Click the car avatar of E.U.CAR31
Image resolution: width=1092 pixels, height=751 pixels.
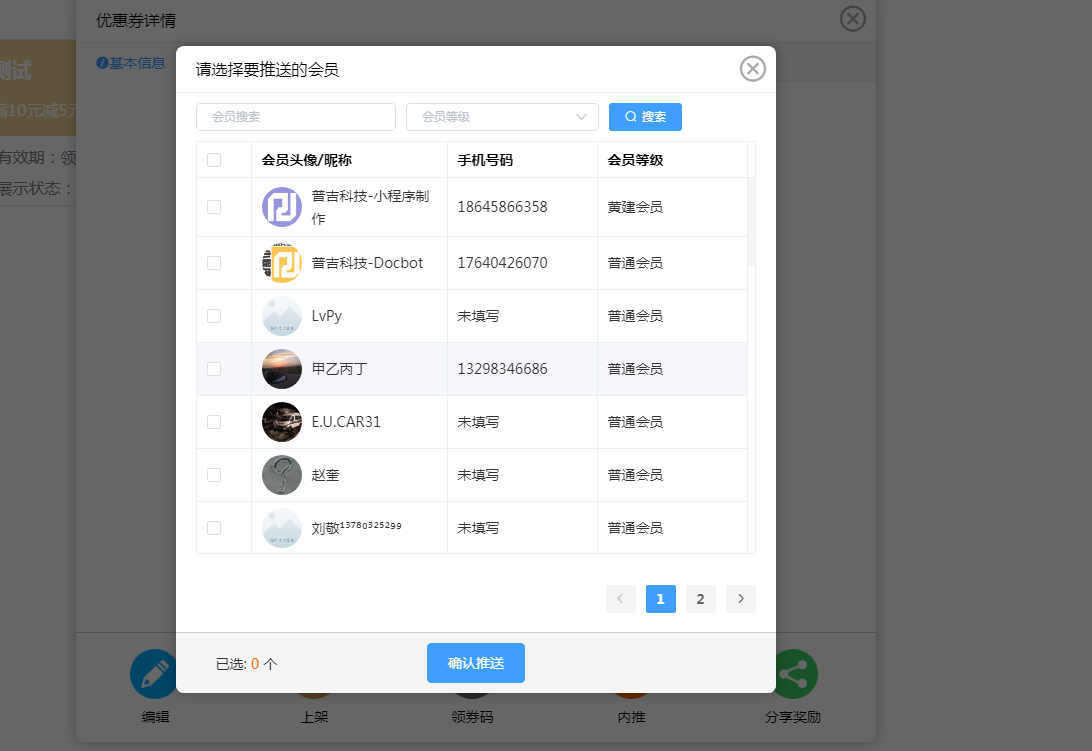(x=281, y=421)
